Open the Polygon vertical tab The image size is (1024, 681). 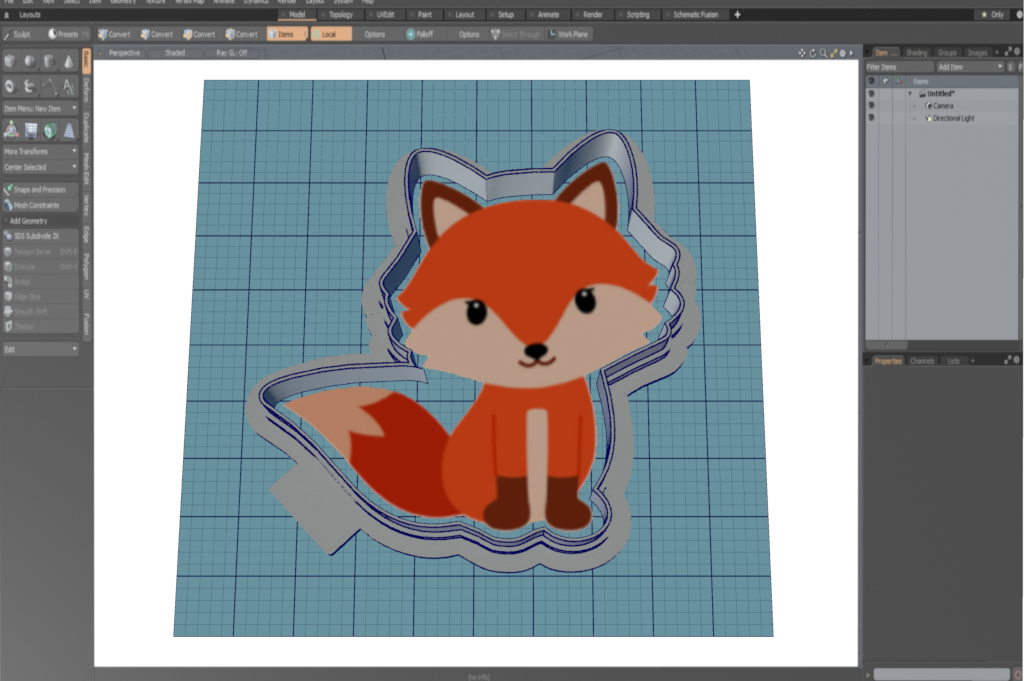(86, 266)
